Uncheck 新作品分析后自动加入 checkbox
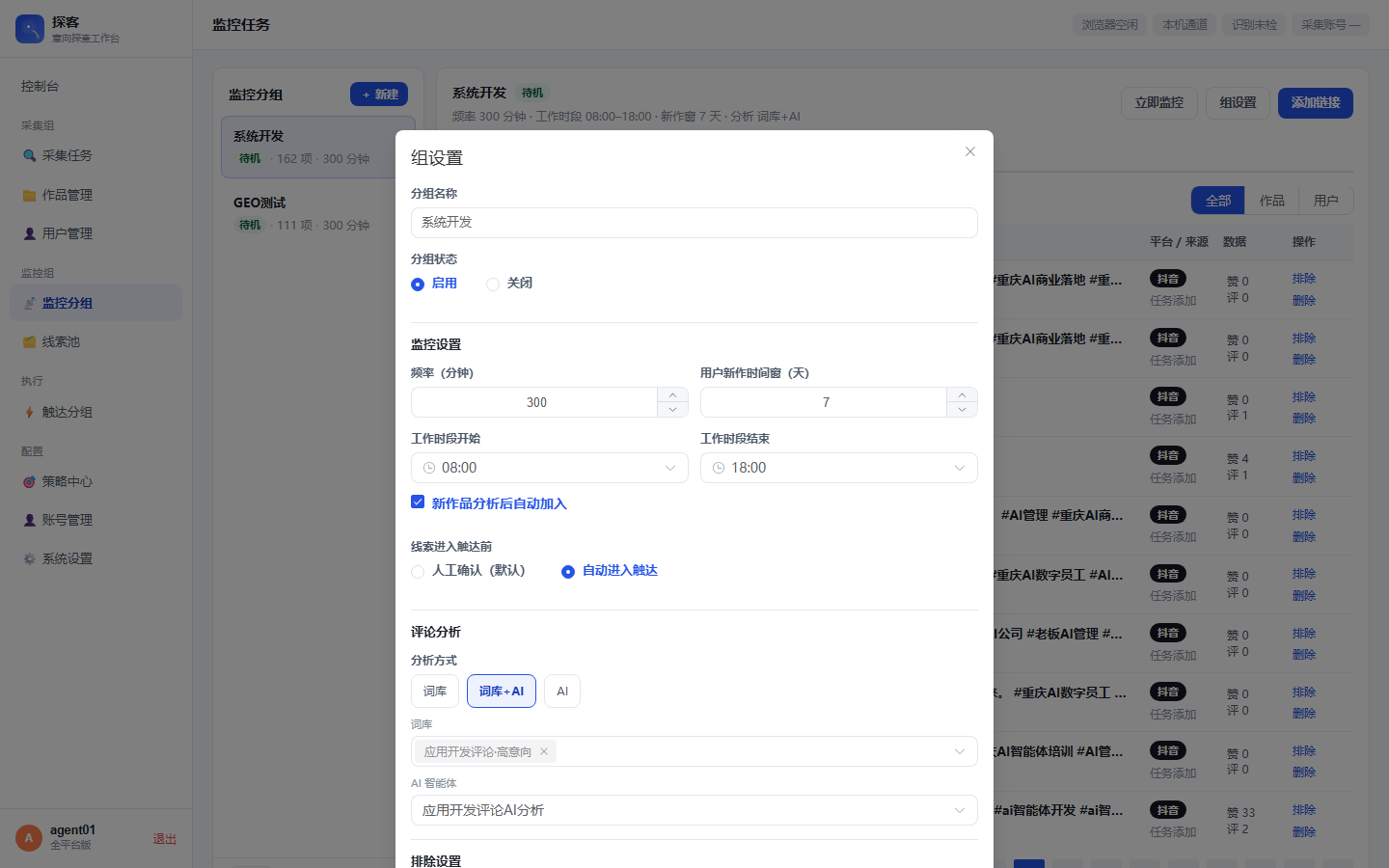The width and height of the screenshot is (1389, 868). pos(418,502)
